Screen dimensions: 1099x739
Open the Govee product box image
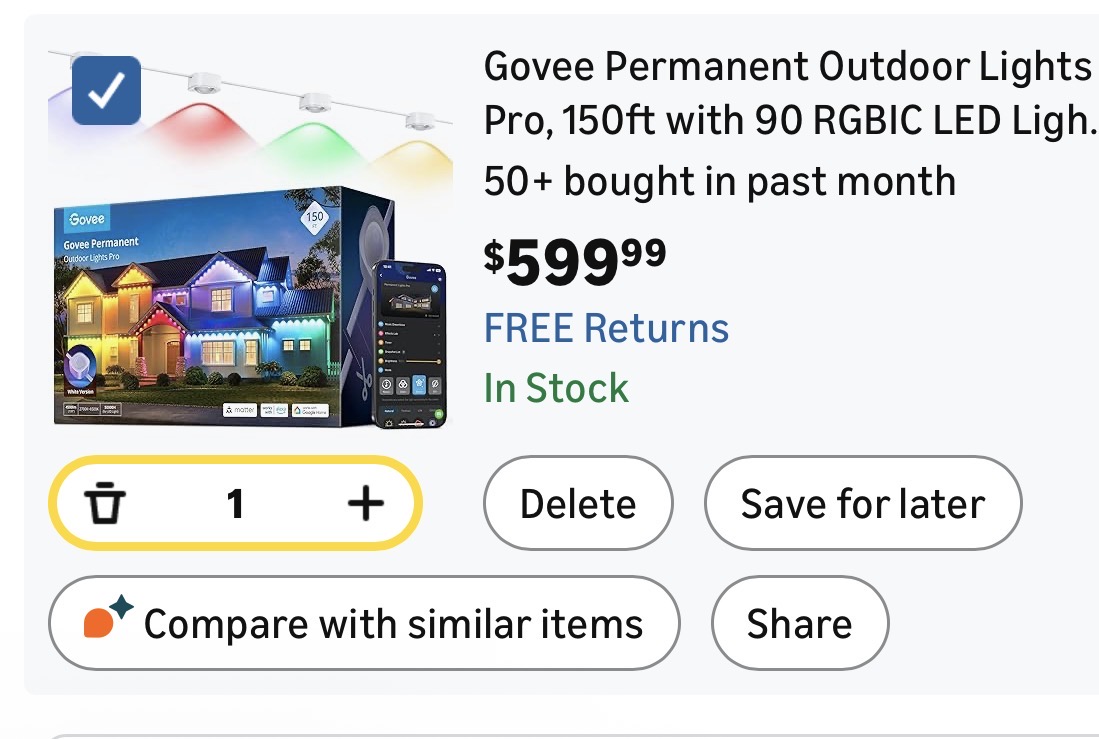click(210, 305)
